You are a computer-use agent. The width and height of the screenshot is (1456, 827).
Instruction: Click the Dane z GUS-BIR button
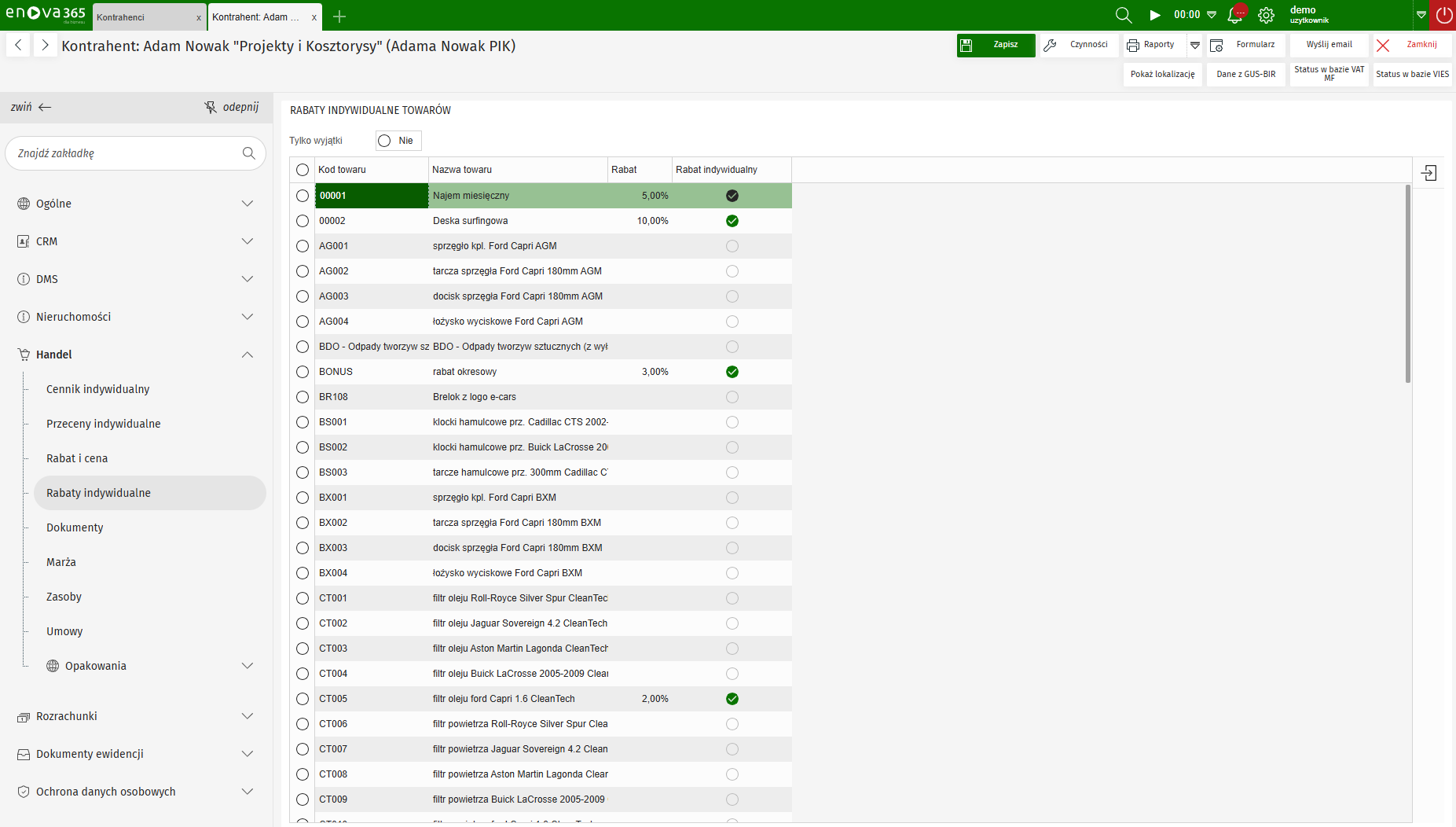(1245, 74)
